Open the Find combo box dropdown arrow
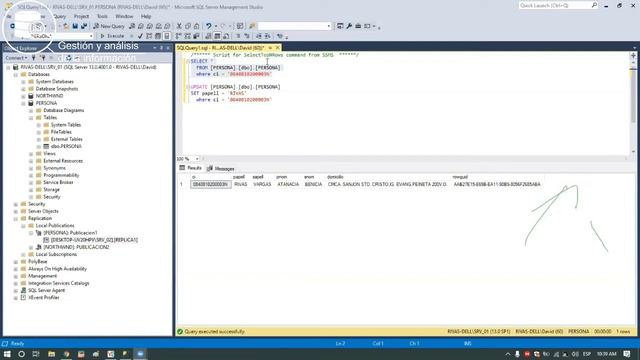This screenshot has height=360, width=640. click(329, 26)
